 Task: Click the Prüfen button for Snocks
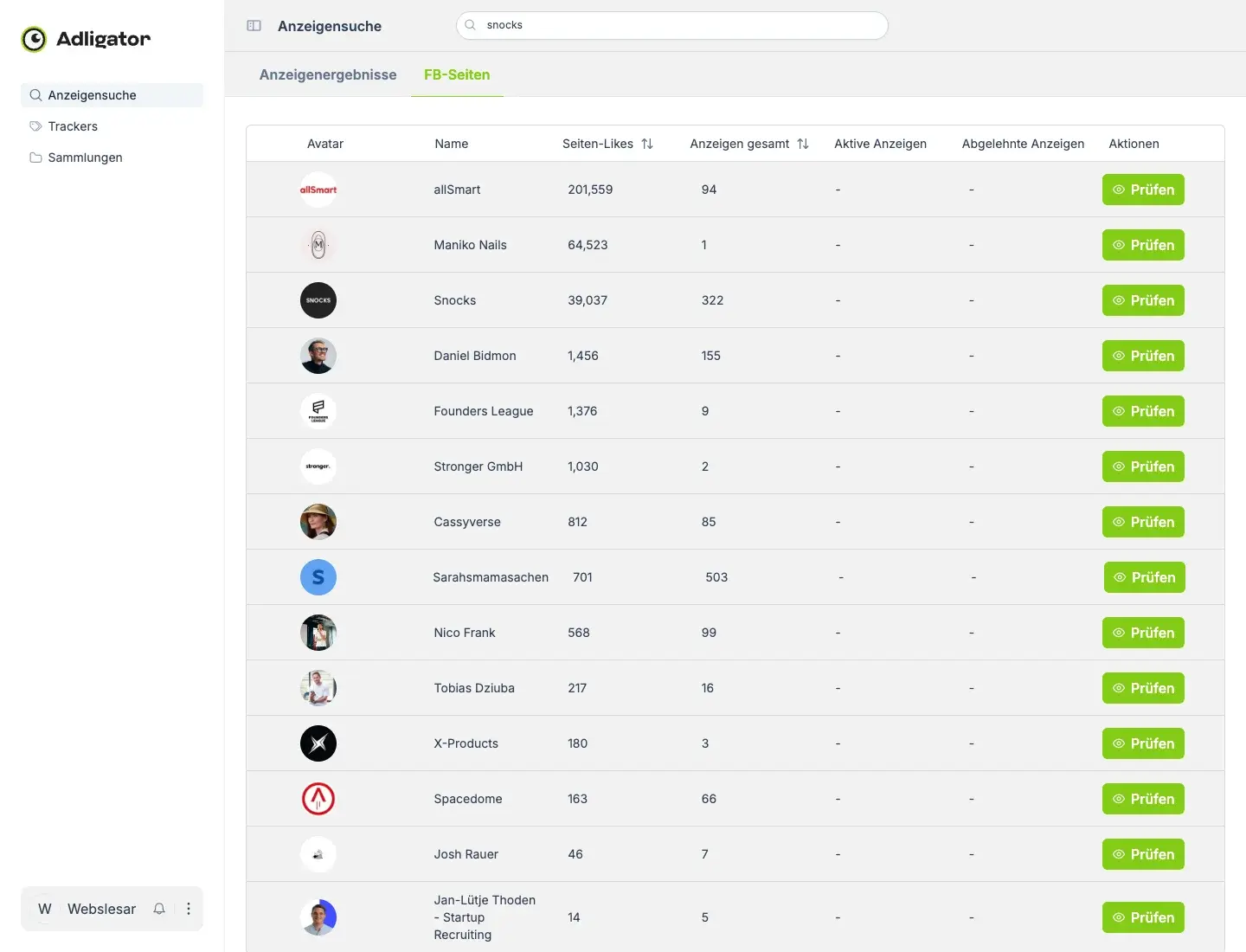(1143, 300)
